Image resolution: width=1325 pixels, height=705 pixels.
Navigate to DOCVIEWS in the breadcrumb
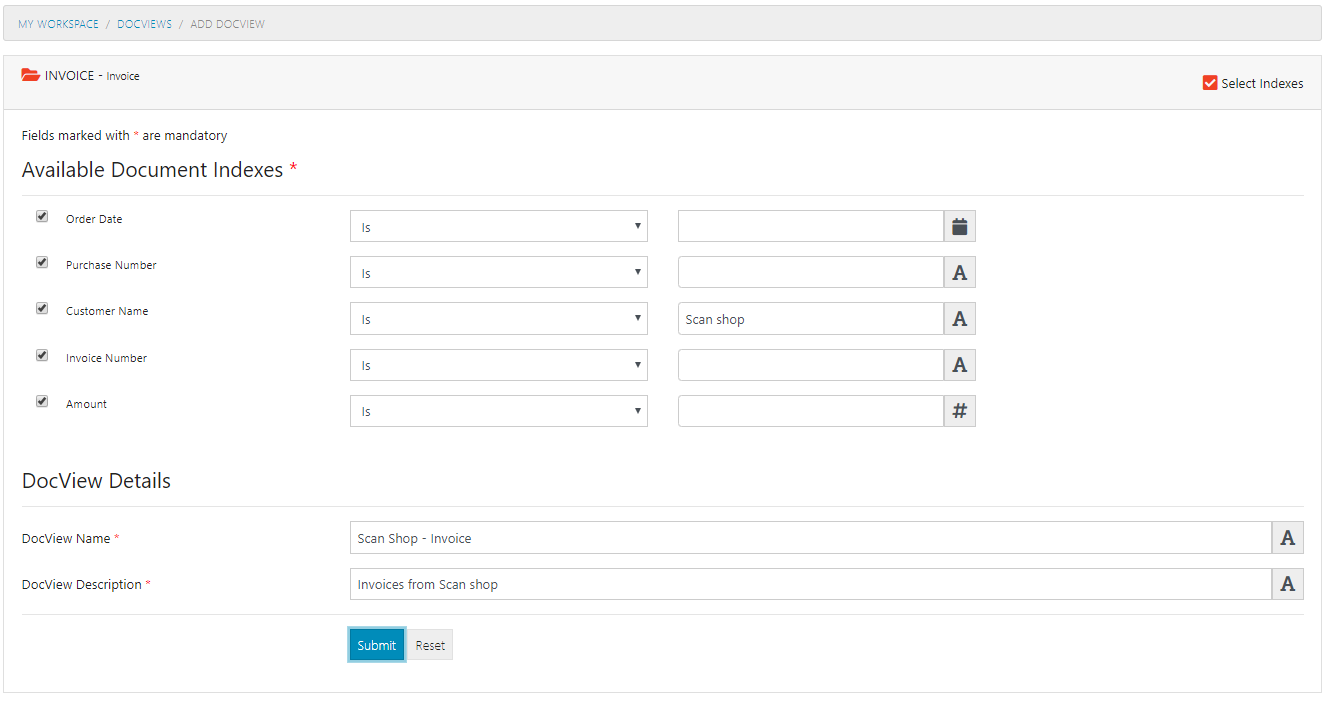click(144, 23)
